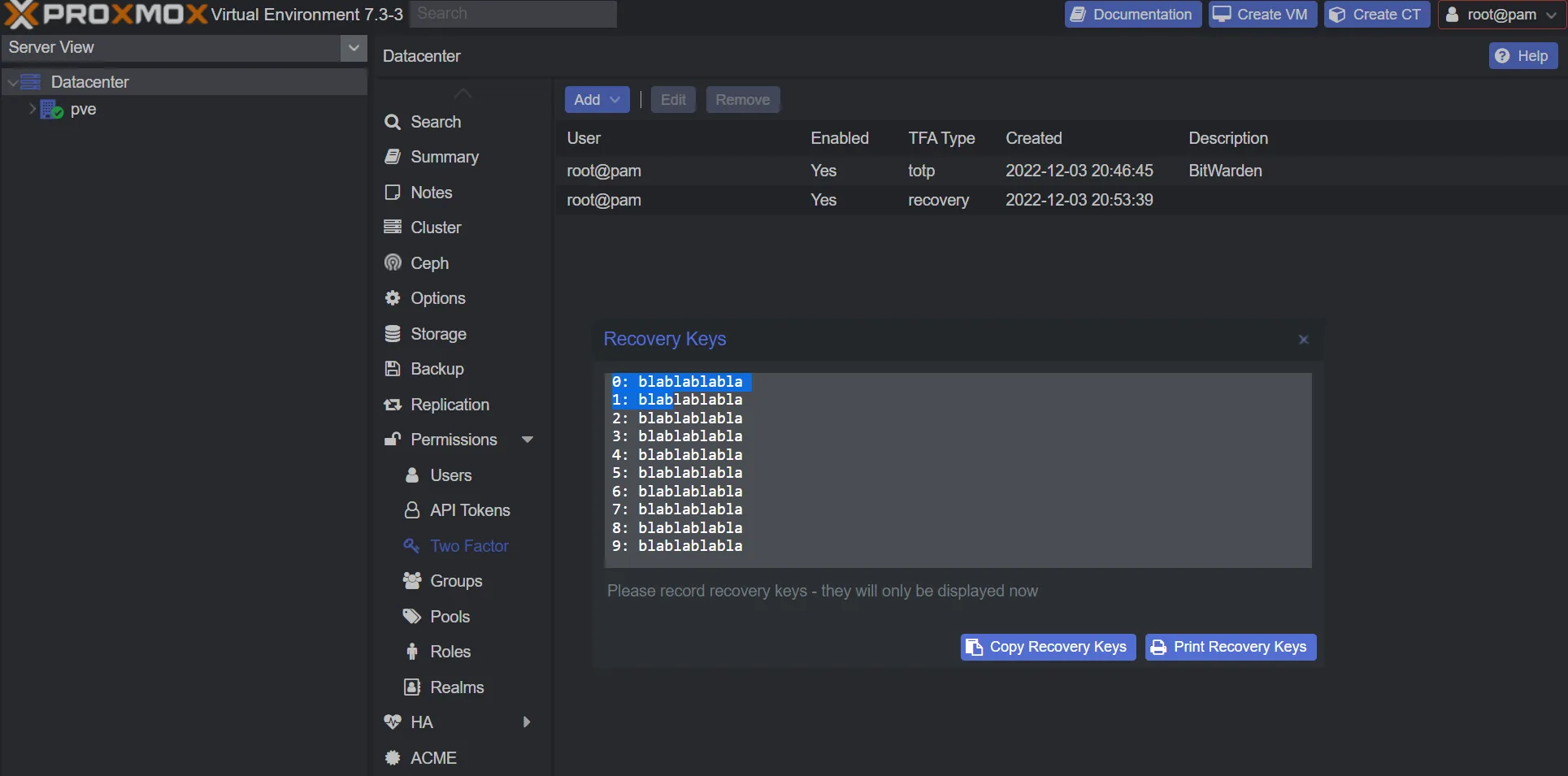Open the Server View dropdown
The image size is (1568, 776).
point(354,48)
